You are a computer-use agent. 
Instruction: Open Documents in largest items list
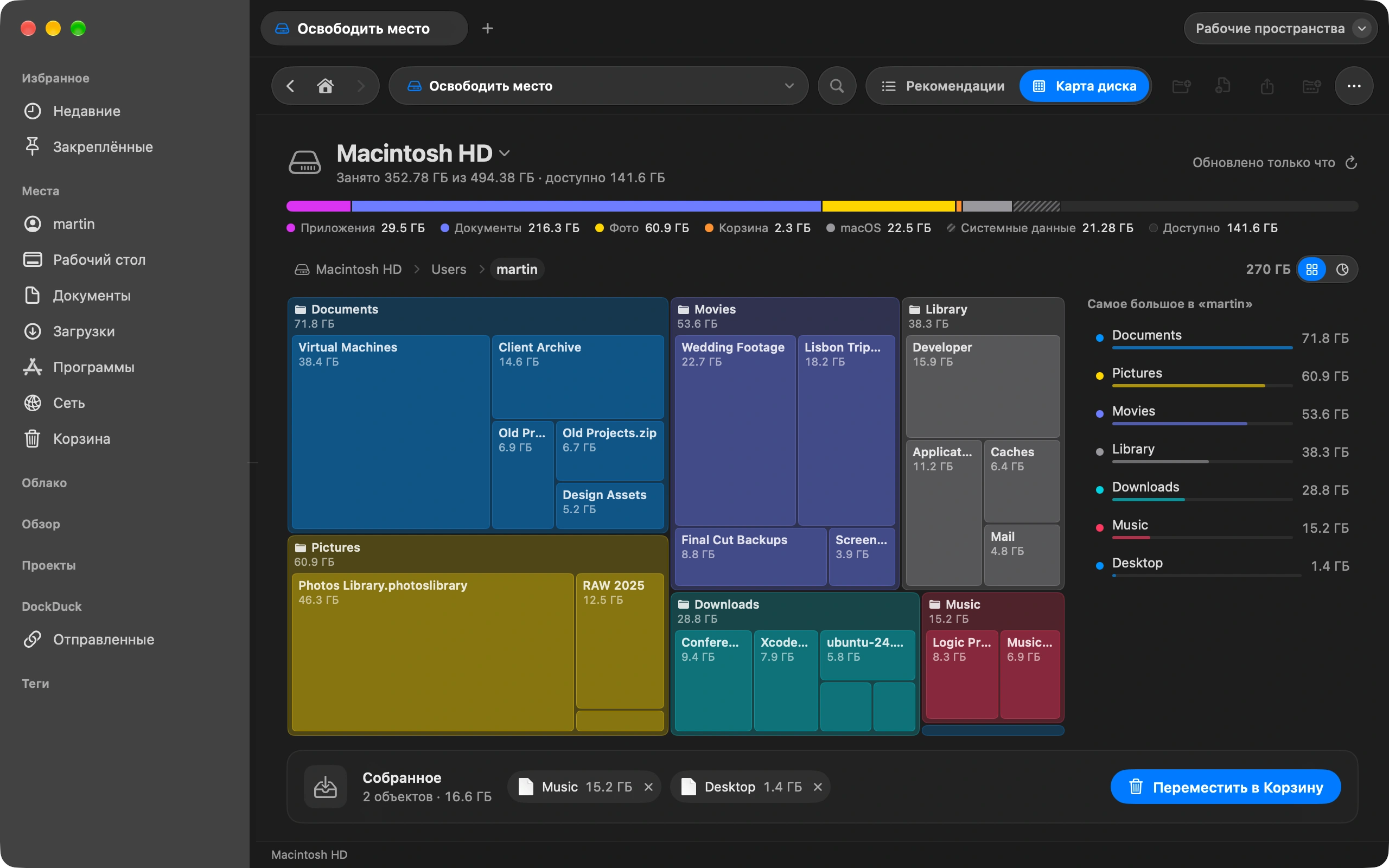click(x=1222, y=338)
